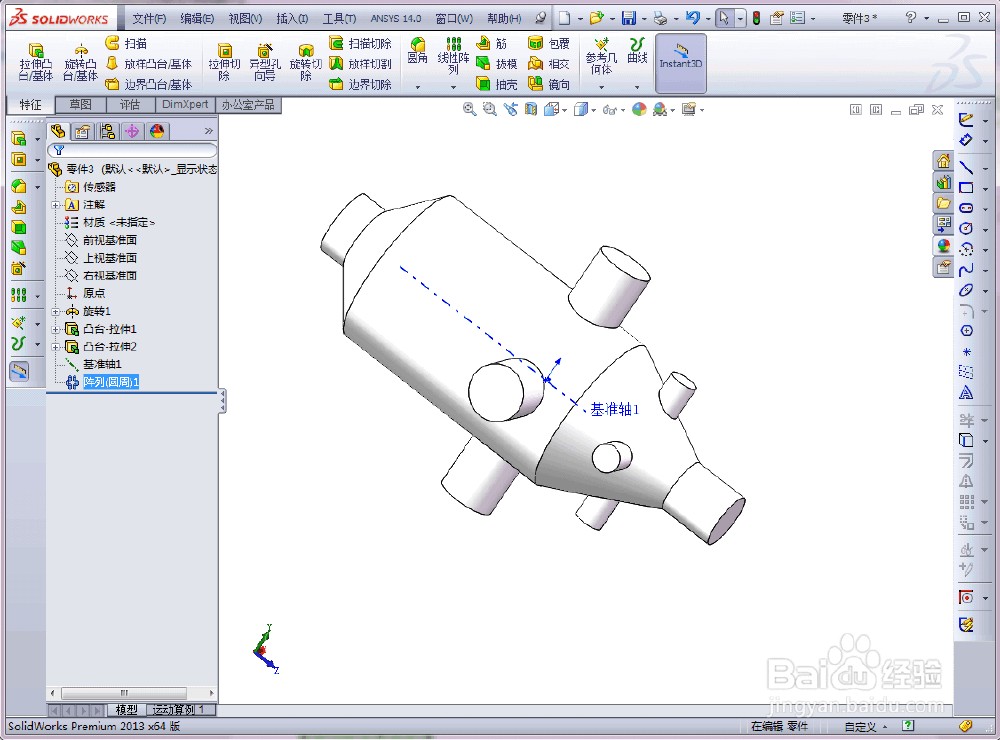
Task: Switch to the 草图 sketch tab
Action: (80, 105)
